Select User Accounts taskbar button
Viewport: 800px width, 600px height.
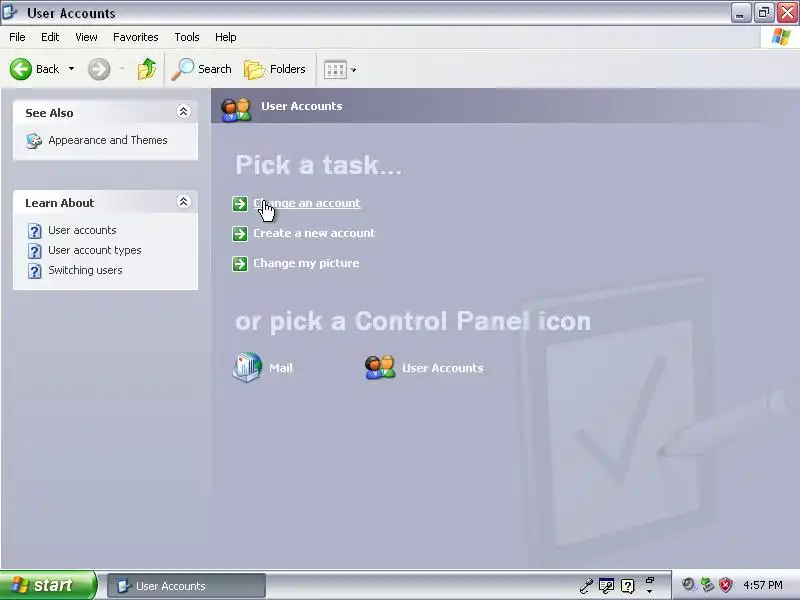(186, 586)
